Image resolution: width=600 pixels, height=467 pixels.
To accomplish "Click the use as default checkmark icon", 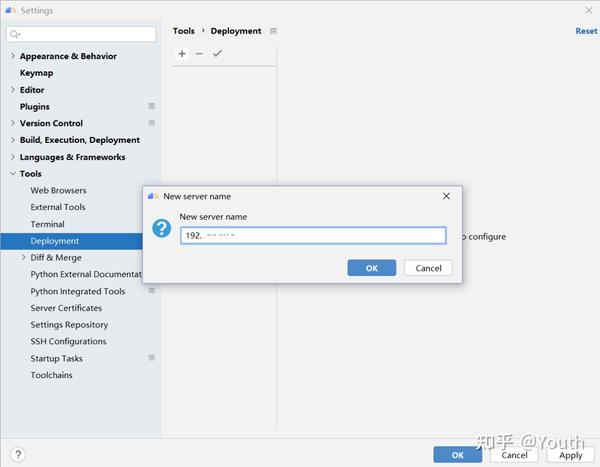I will pos(217,54).
